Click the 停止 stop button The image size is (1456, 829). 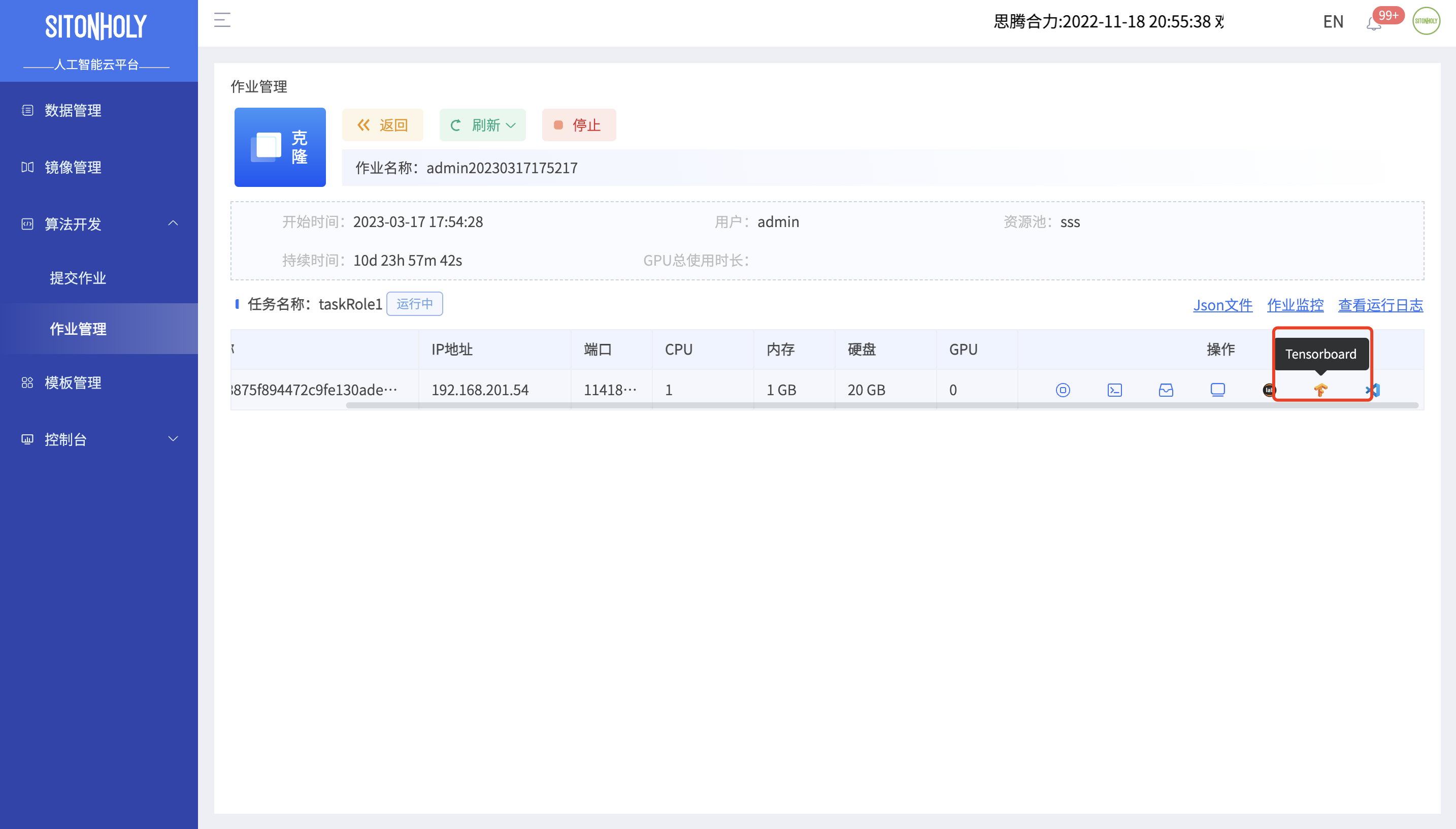[x=579, y=124]
